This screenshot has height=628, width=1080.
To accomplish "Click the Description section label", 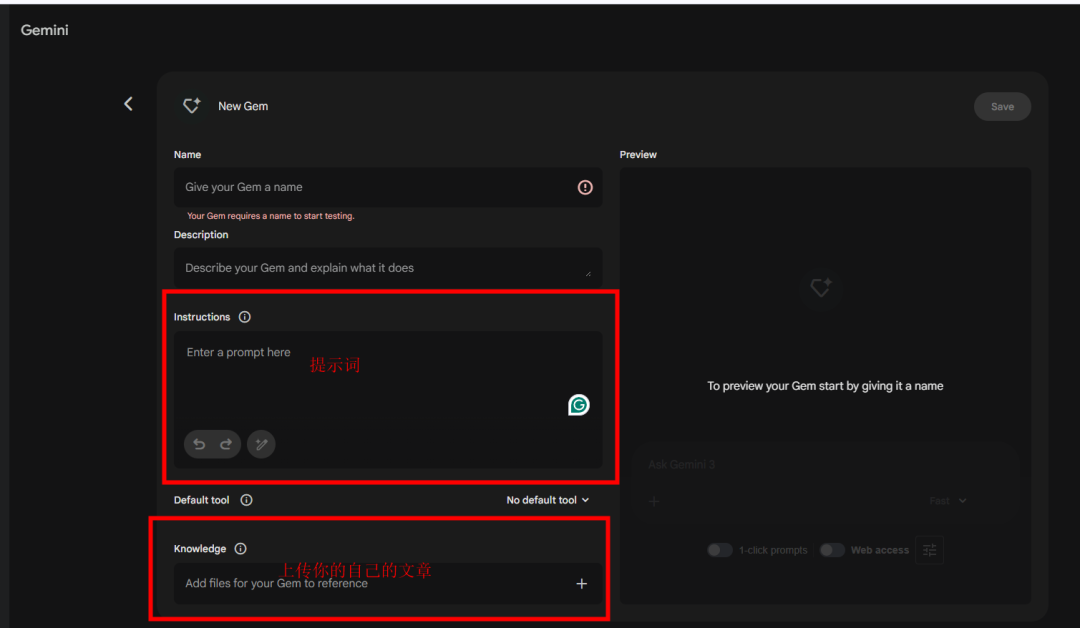I will 201,235.
